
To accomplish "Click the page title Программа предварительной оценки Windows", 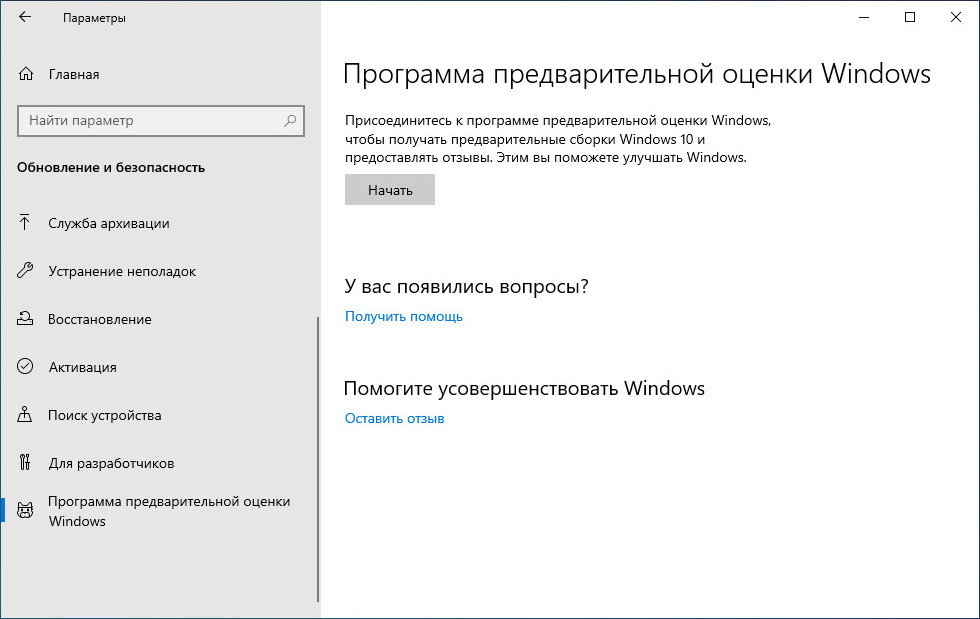I will click(637, 74).
